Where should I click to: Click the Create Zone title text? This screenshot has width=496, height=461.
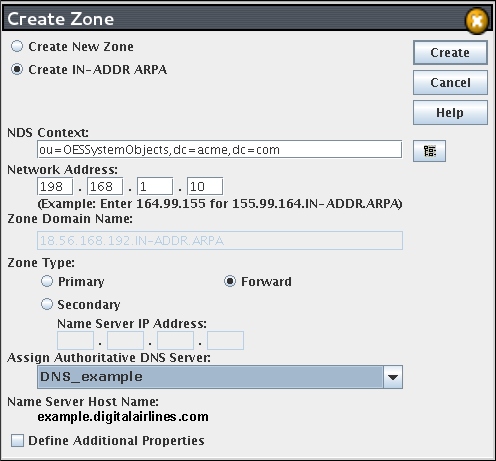(61, 19)
